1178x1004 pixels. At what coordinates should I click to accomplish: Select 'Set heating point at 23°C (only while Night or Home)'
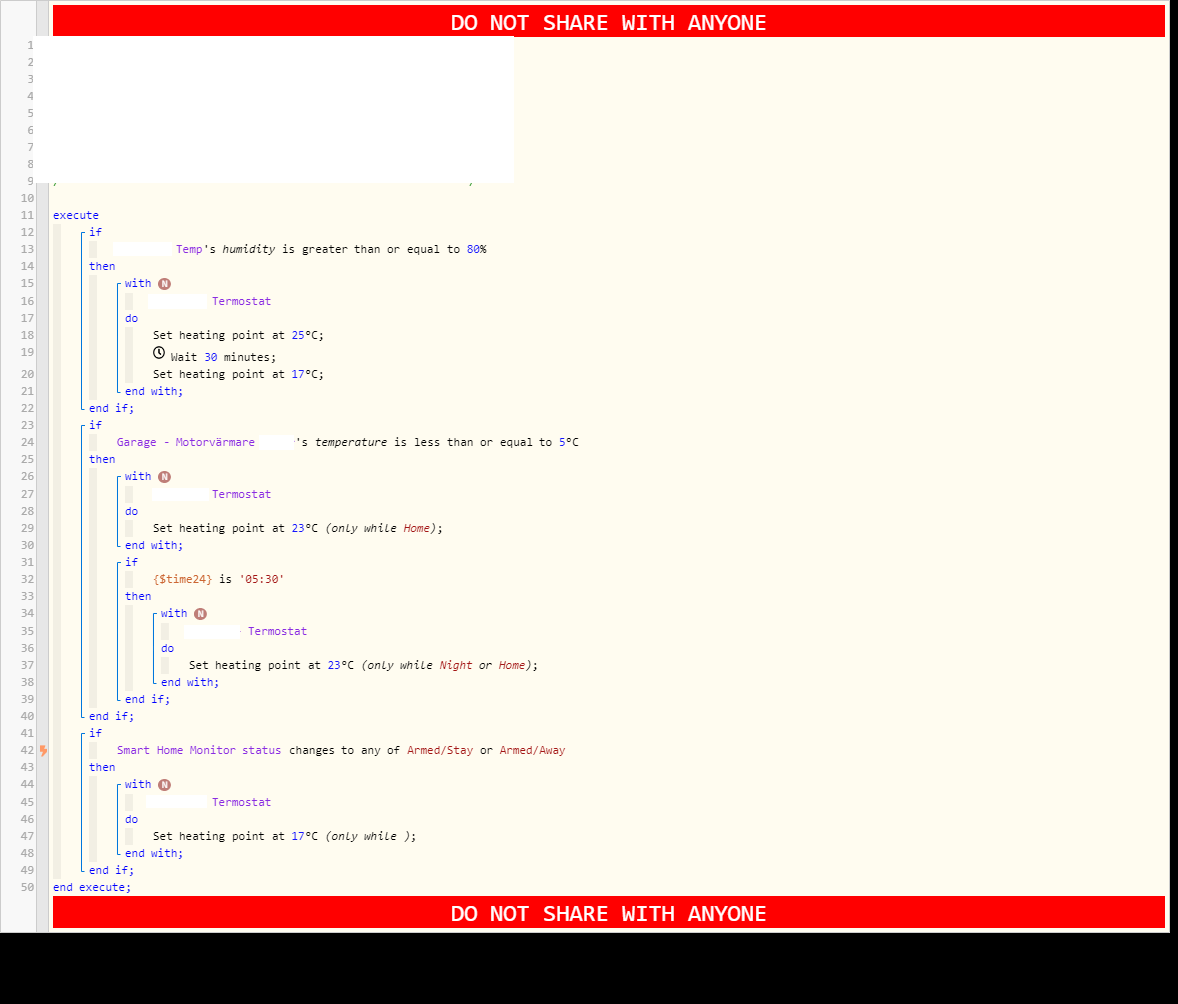tap(364, 665)
